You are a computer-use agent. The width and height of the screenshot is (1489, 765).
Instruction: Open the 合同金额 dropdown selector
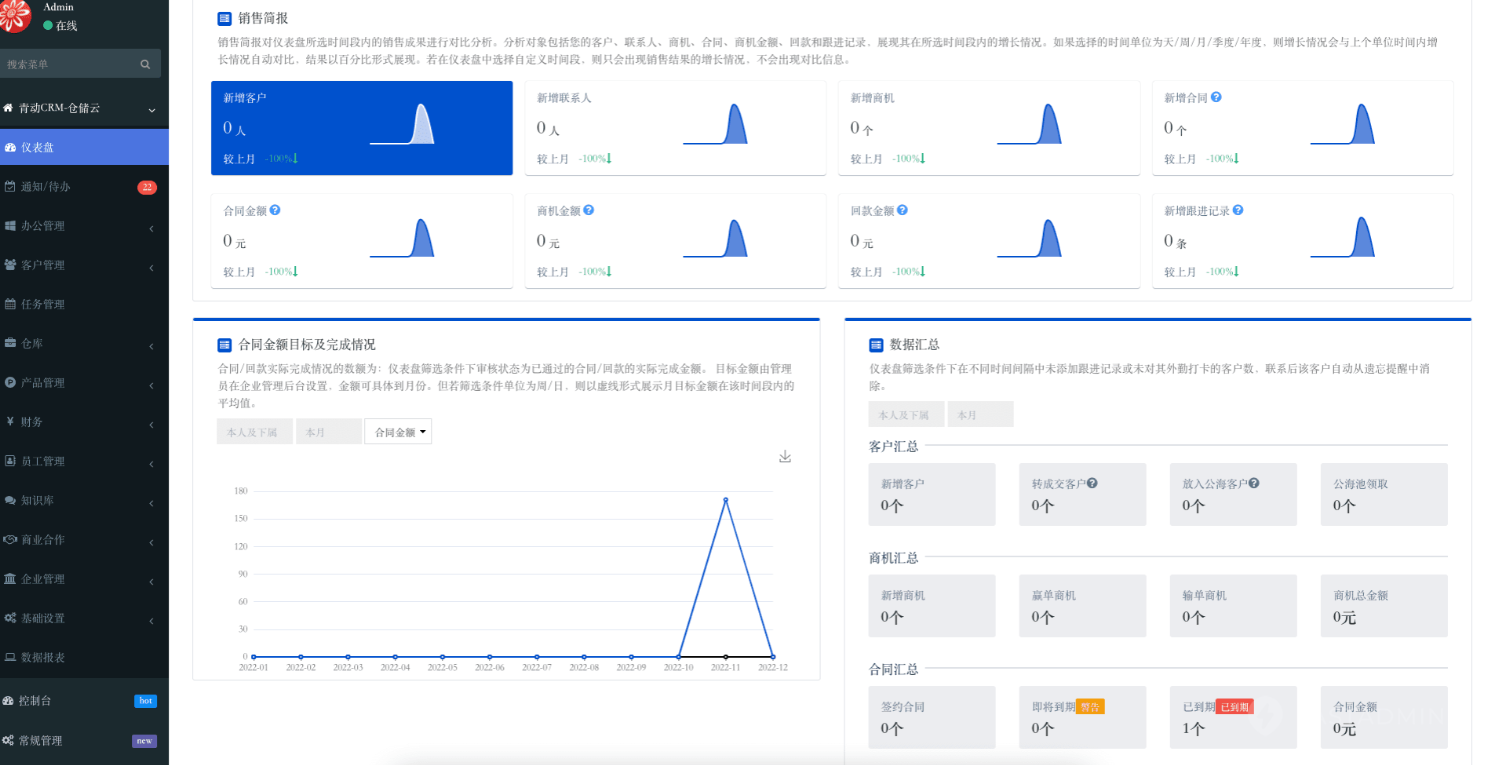(x=398, y=432)
